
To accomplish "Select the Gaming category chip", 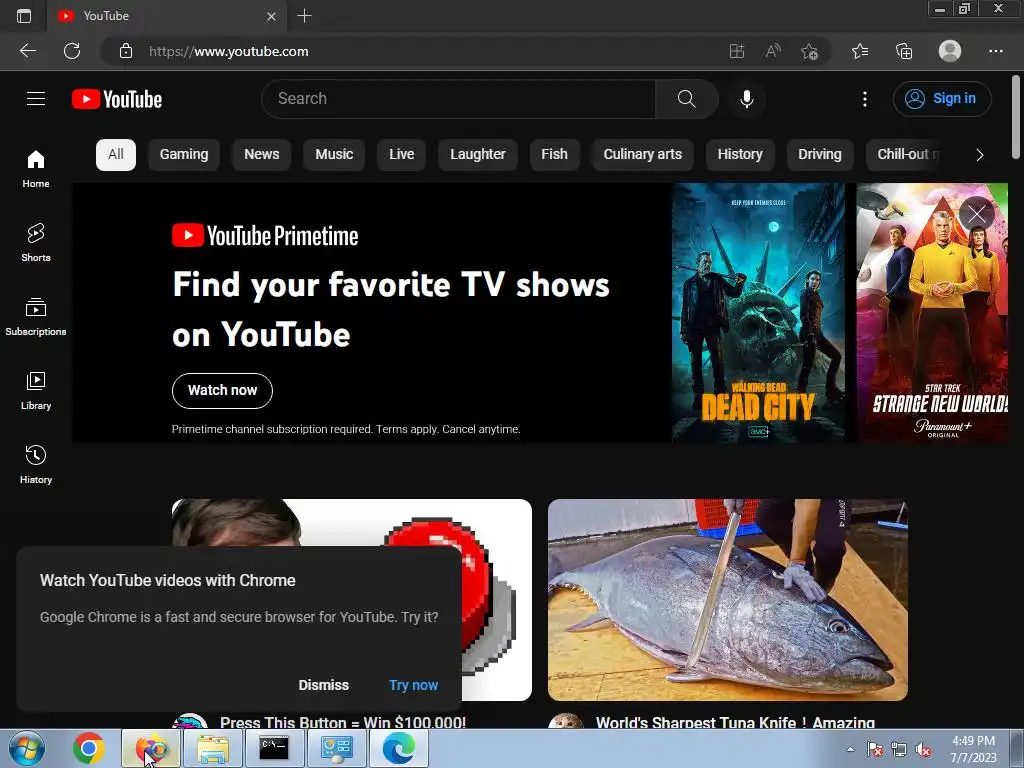I will tap(184, 155).
